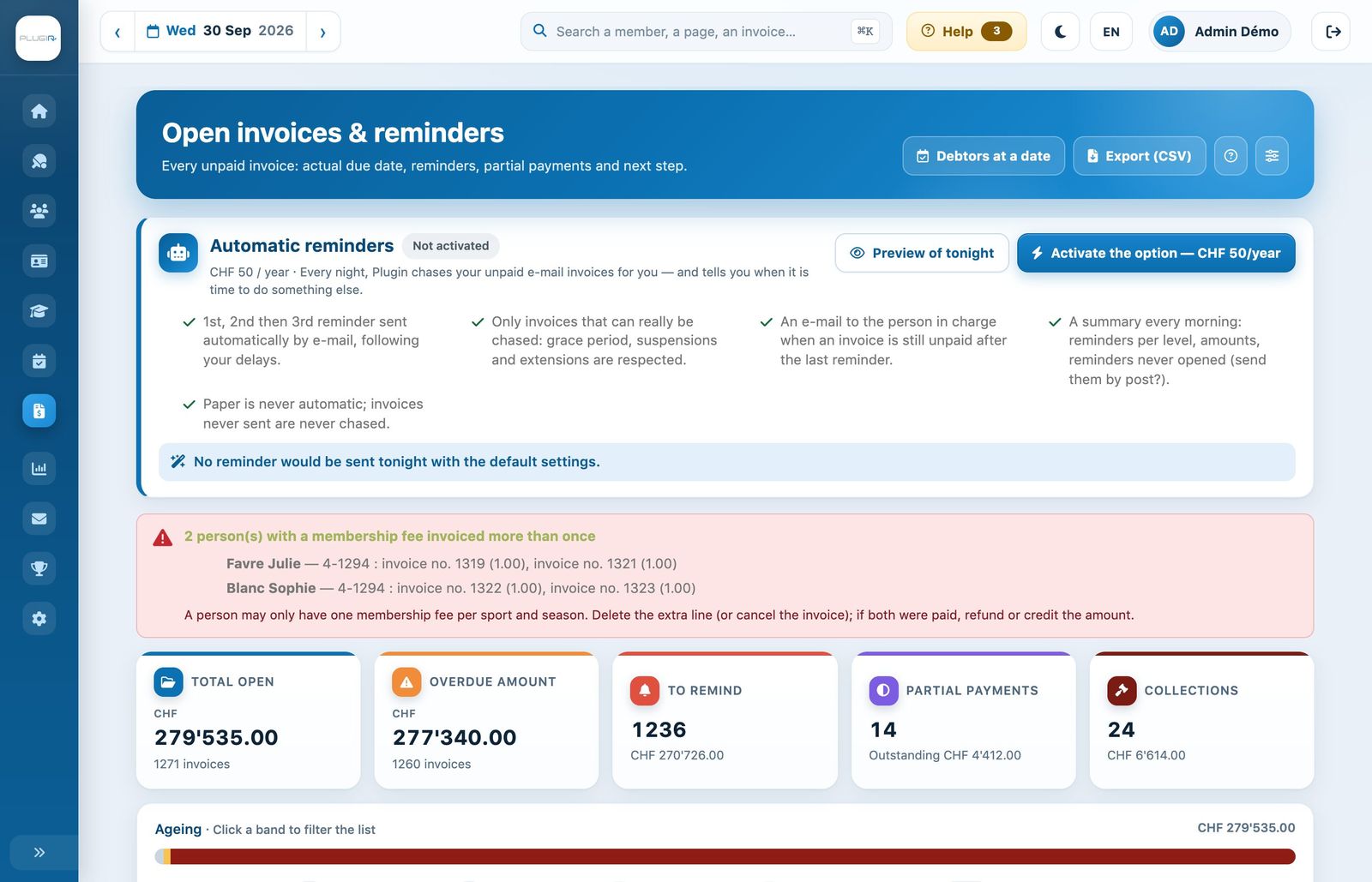Open the Admin Démo profile menu

coord(1219,32)
